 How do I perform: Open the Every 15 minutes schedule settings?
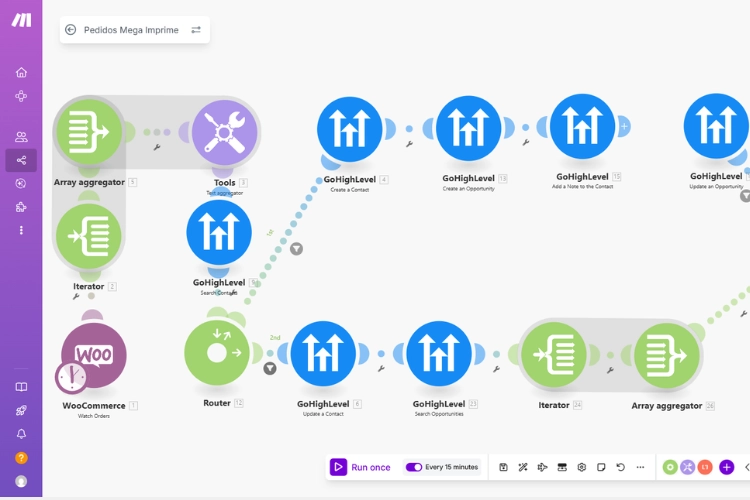(x=452, y=467)
